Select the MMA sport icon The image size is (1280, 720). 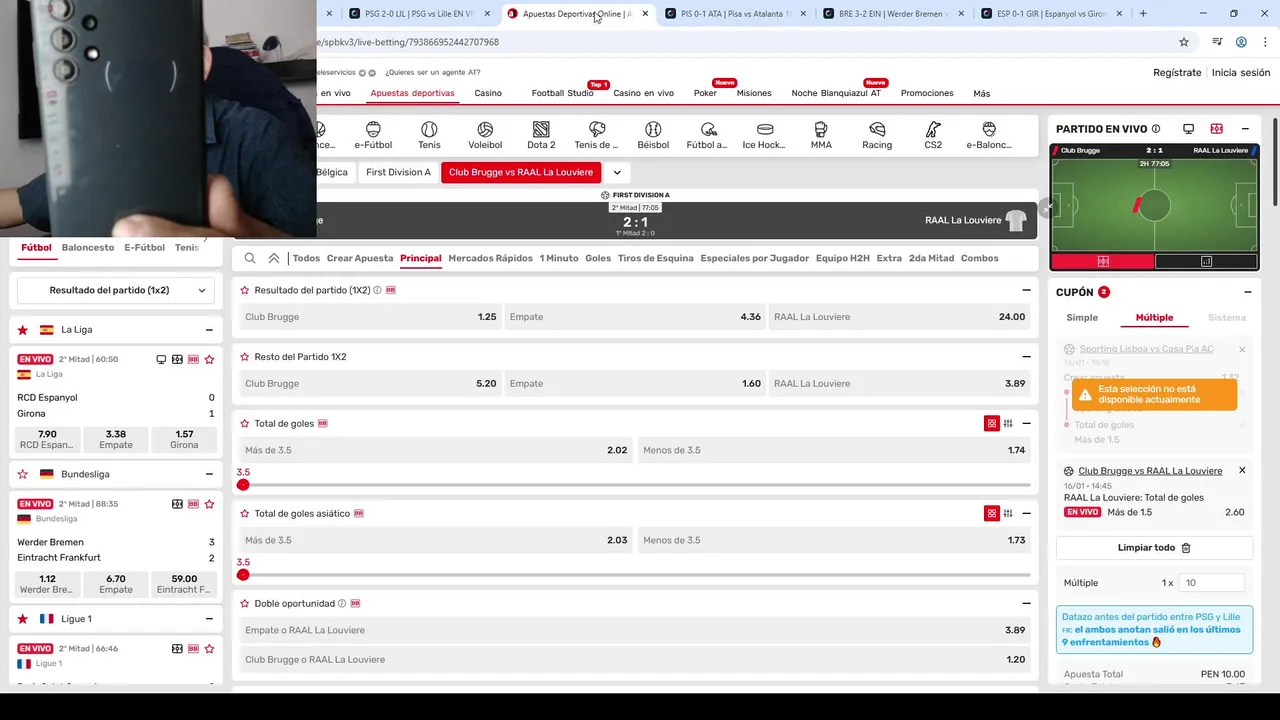coord(821,135)
